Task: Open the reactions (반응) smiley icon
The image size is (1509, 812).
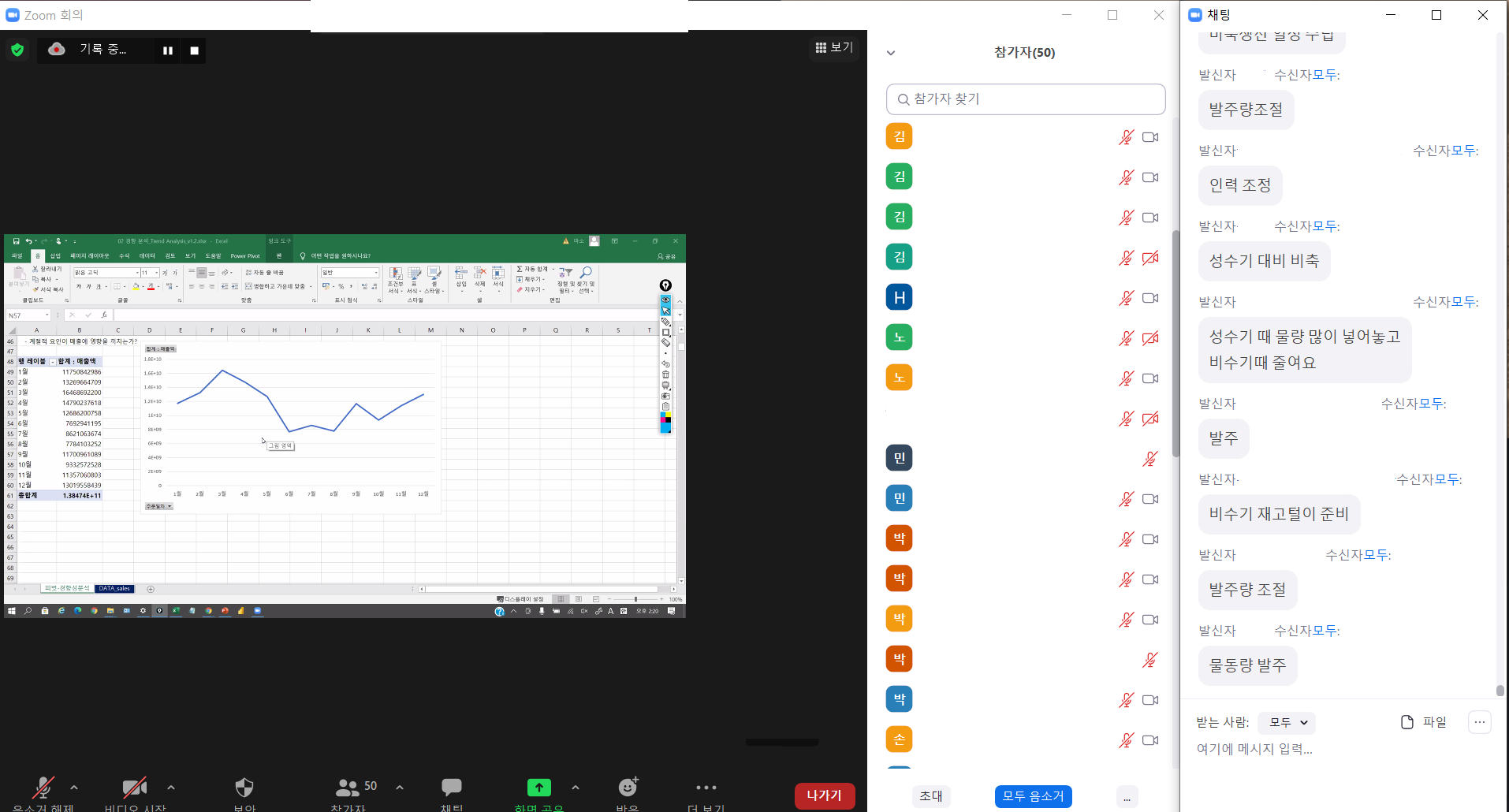Action: pos(628,788)
